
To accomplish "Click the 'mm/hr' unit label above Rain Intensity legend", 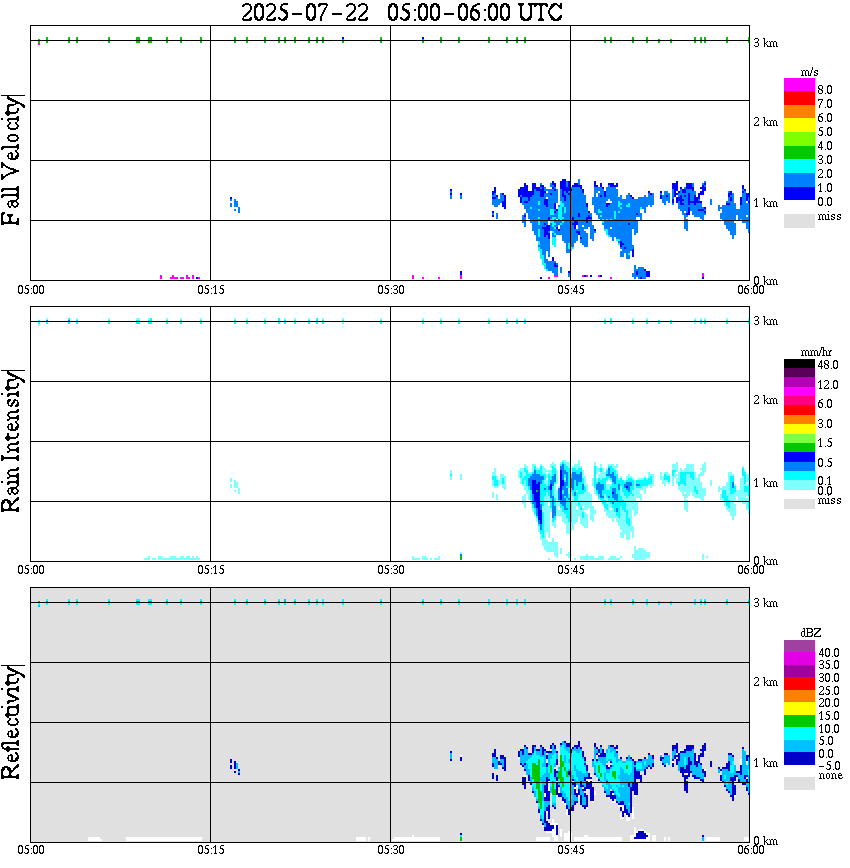I will click(816, 352).
